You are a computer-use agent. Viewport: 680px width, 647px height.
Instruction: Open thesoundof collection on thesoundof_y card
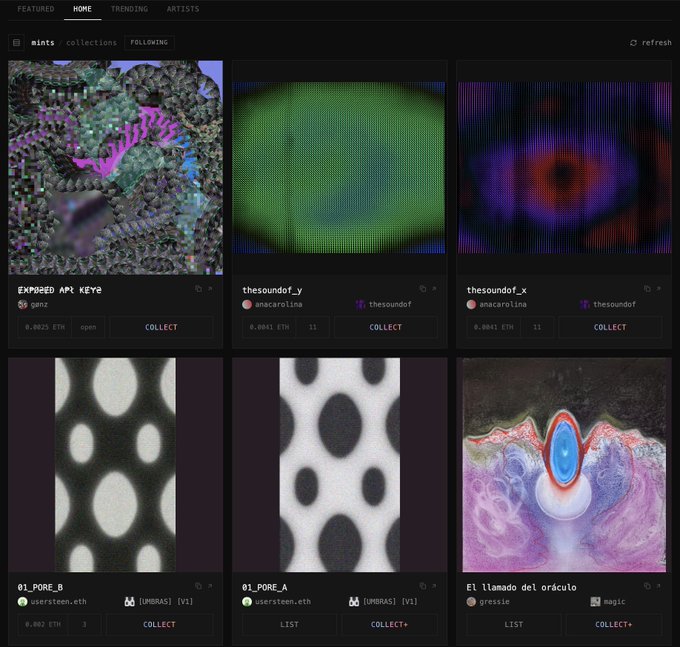(390, 304)
